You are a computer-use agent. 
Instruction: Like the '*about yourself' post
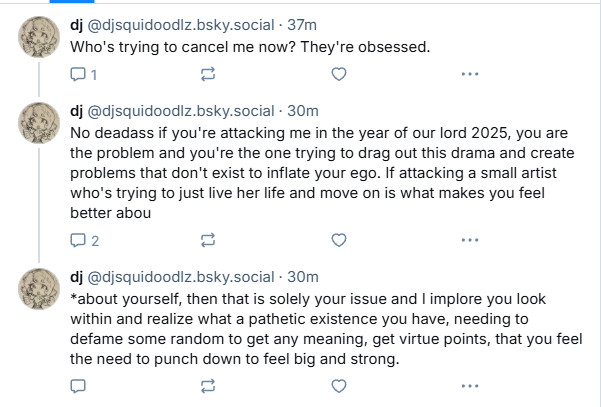point(339,386)
